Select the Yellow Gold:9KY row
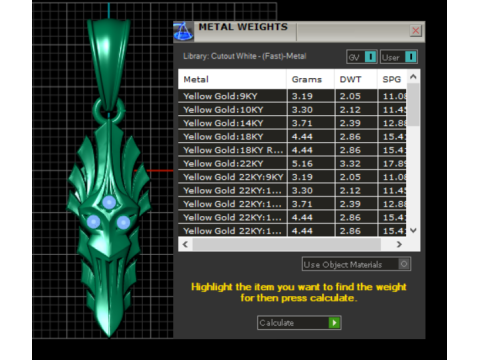The height and width of the screenshot is (360, 480). [292, 96]
